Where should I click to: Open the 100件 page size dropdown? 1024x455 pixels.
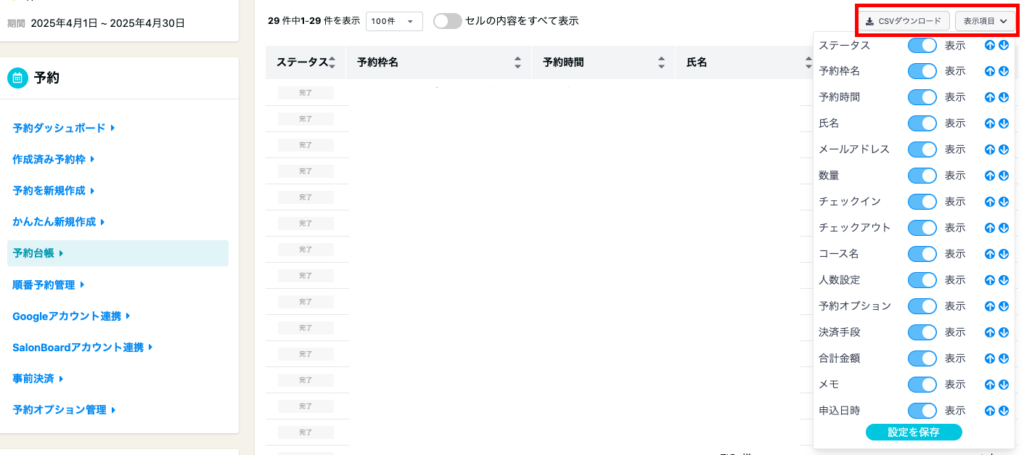(395, 21)
